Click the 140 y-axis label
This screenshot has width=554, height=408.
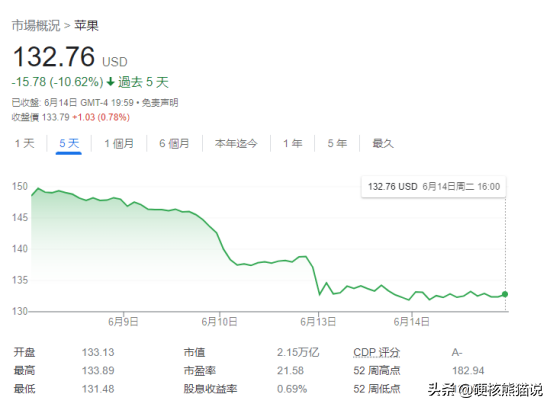click(20, 249)
